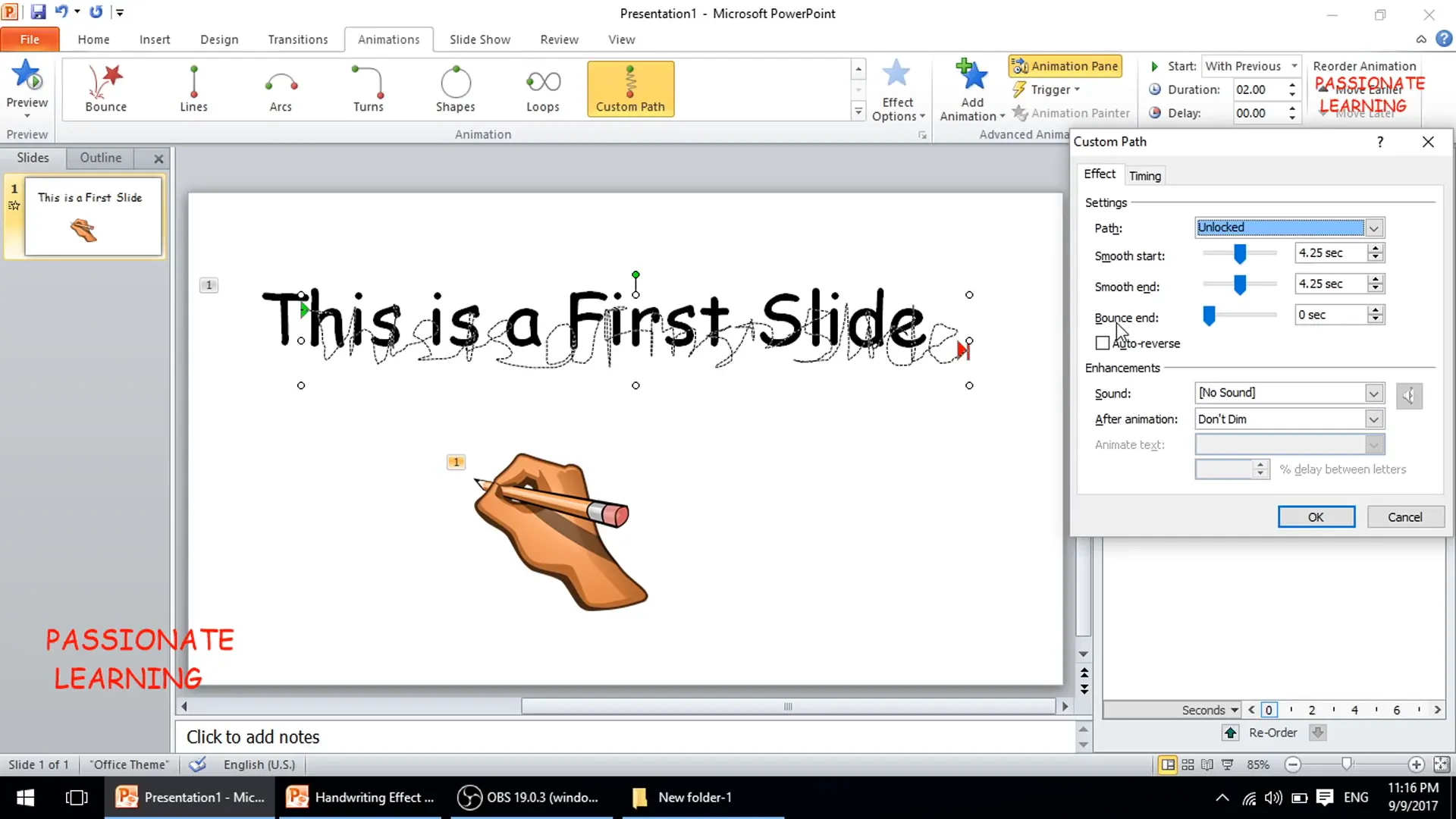Click the Delay spinner arrows
This screenshot has width=1456, height=819.
(x=1292, y=113)
